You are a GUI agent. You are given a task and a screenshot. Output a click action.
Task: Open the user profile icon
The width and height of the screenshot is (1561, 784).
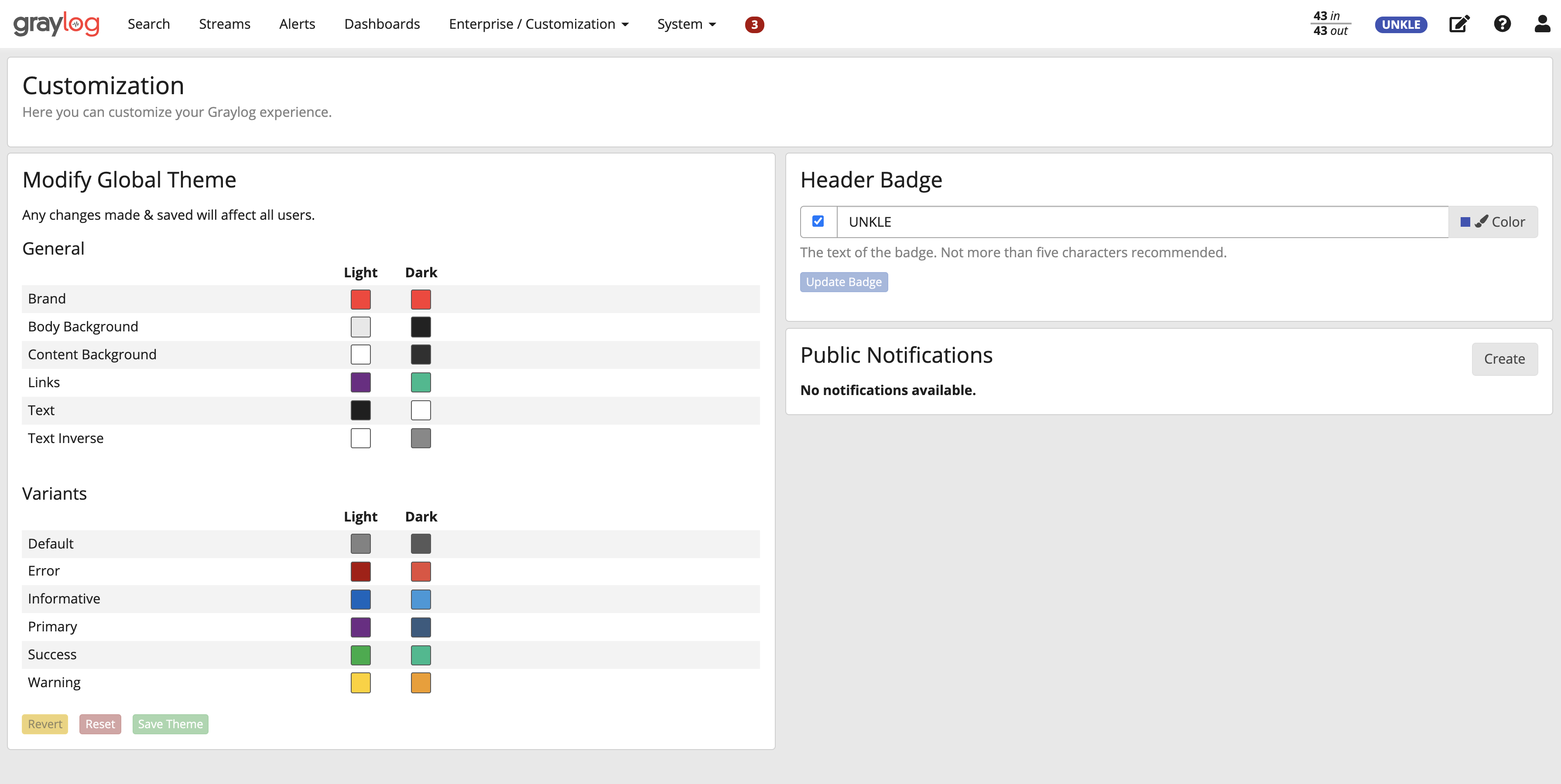pos(1542,24)
